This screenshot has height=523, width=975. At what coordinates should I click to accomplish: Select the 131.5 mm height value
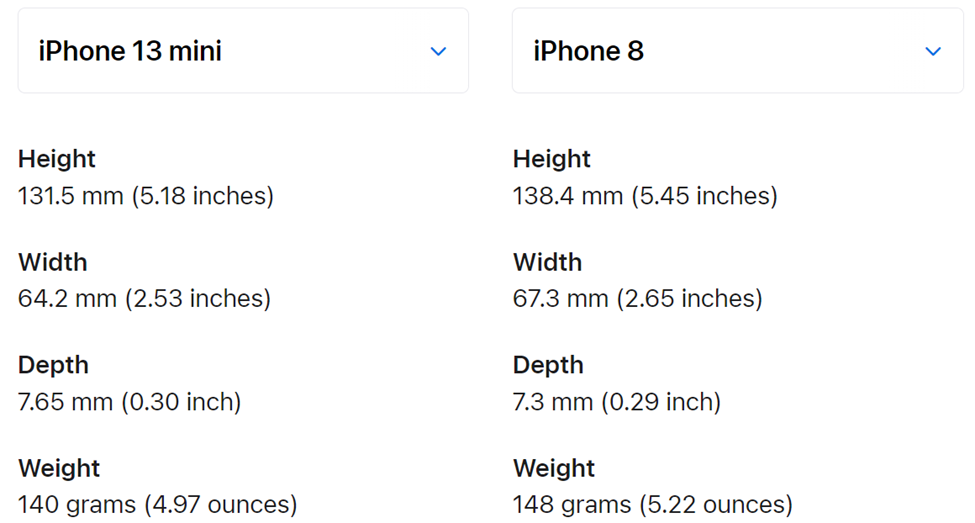pos(146,195)
